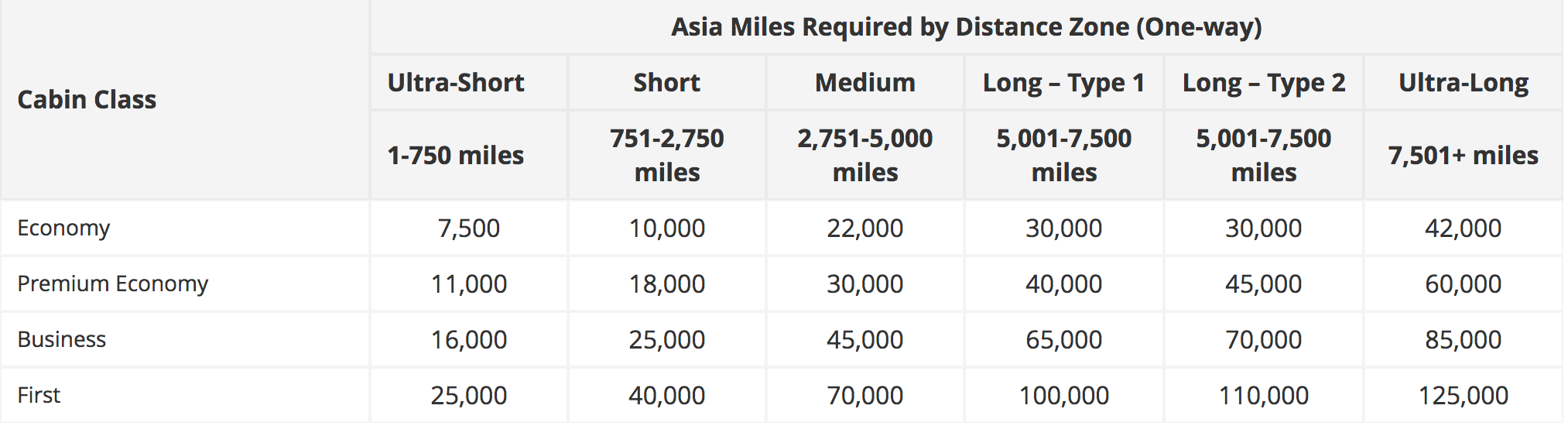
Task: Select the Medium distance zone header
Action: 864,82
